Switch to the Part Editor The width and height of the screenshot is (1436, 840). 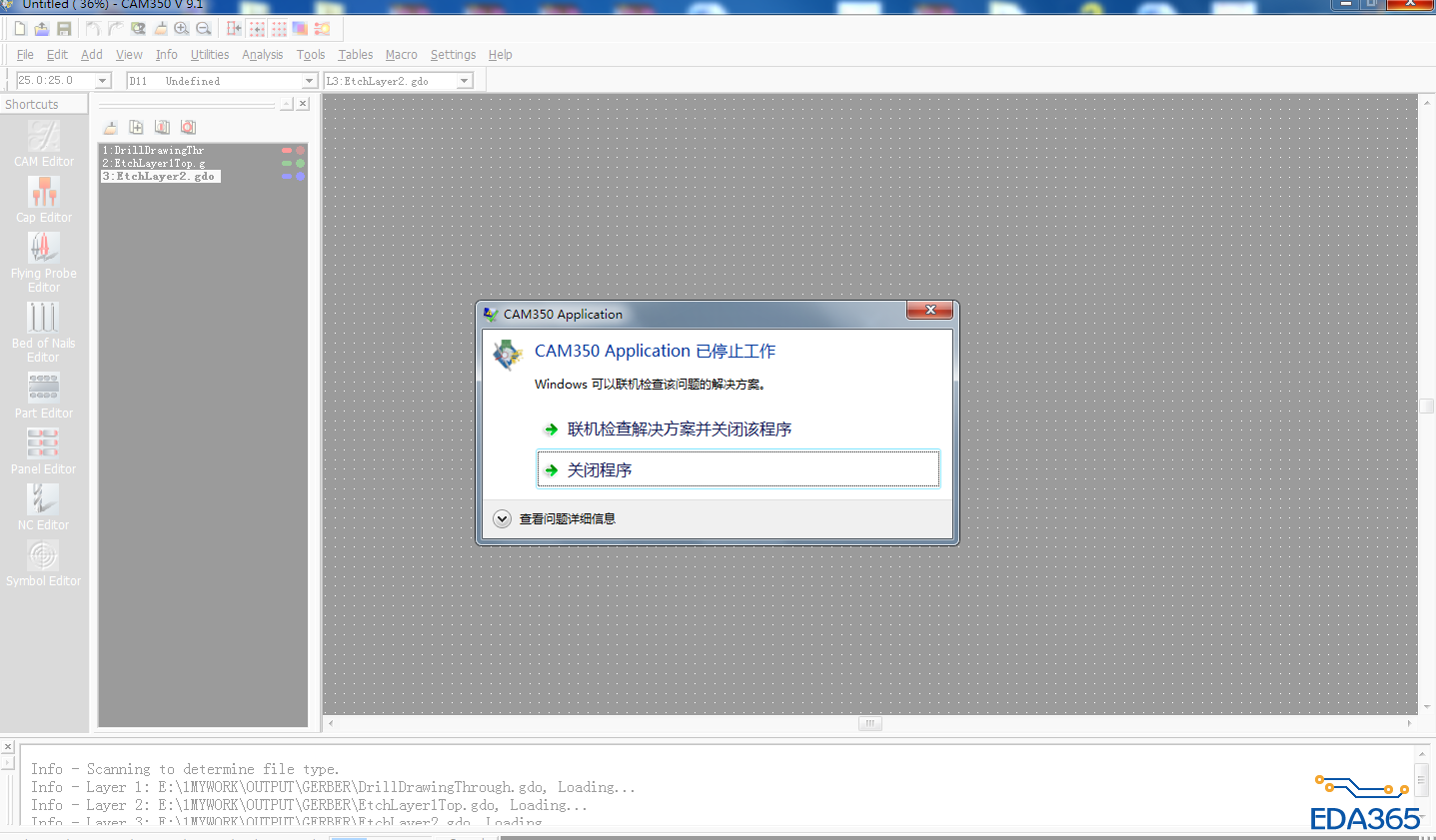[44, 396]
